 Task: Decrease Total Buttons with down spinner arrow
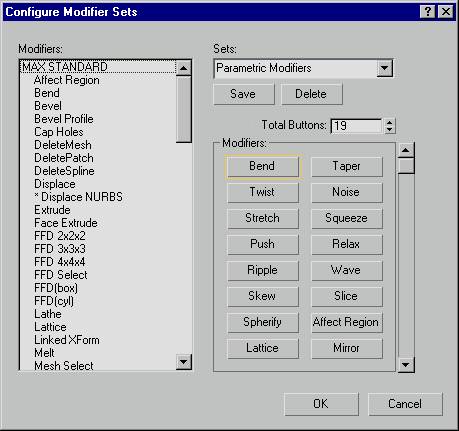pyautogui.click(x=389, y=130)
